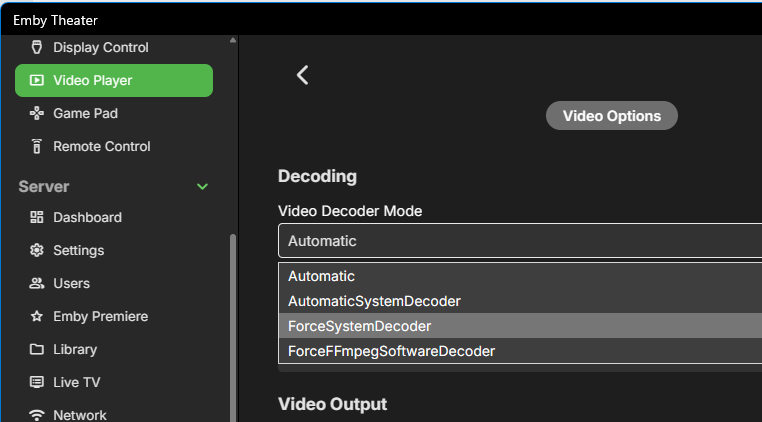Open the Video Decoder Mode combo box
The height and width of the screenshot is (422, 762).
519,241
